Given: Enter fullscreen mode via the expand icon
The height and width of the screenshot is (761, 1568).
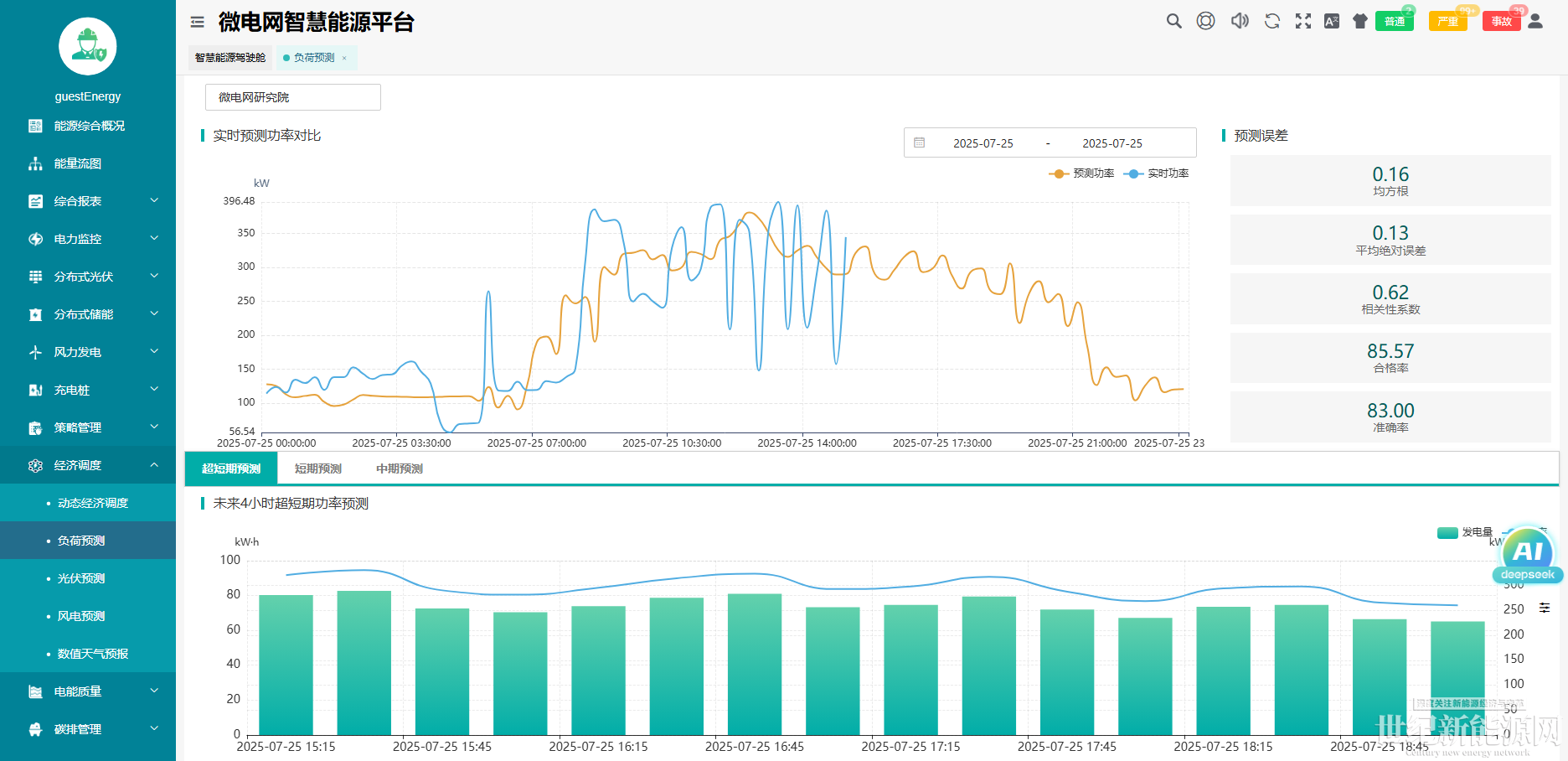Looking at the screenshot, I should click(1303, 21).
